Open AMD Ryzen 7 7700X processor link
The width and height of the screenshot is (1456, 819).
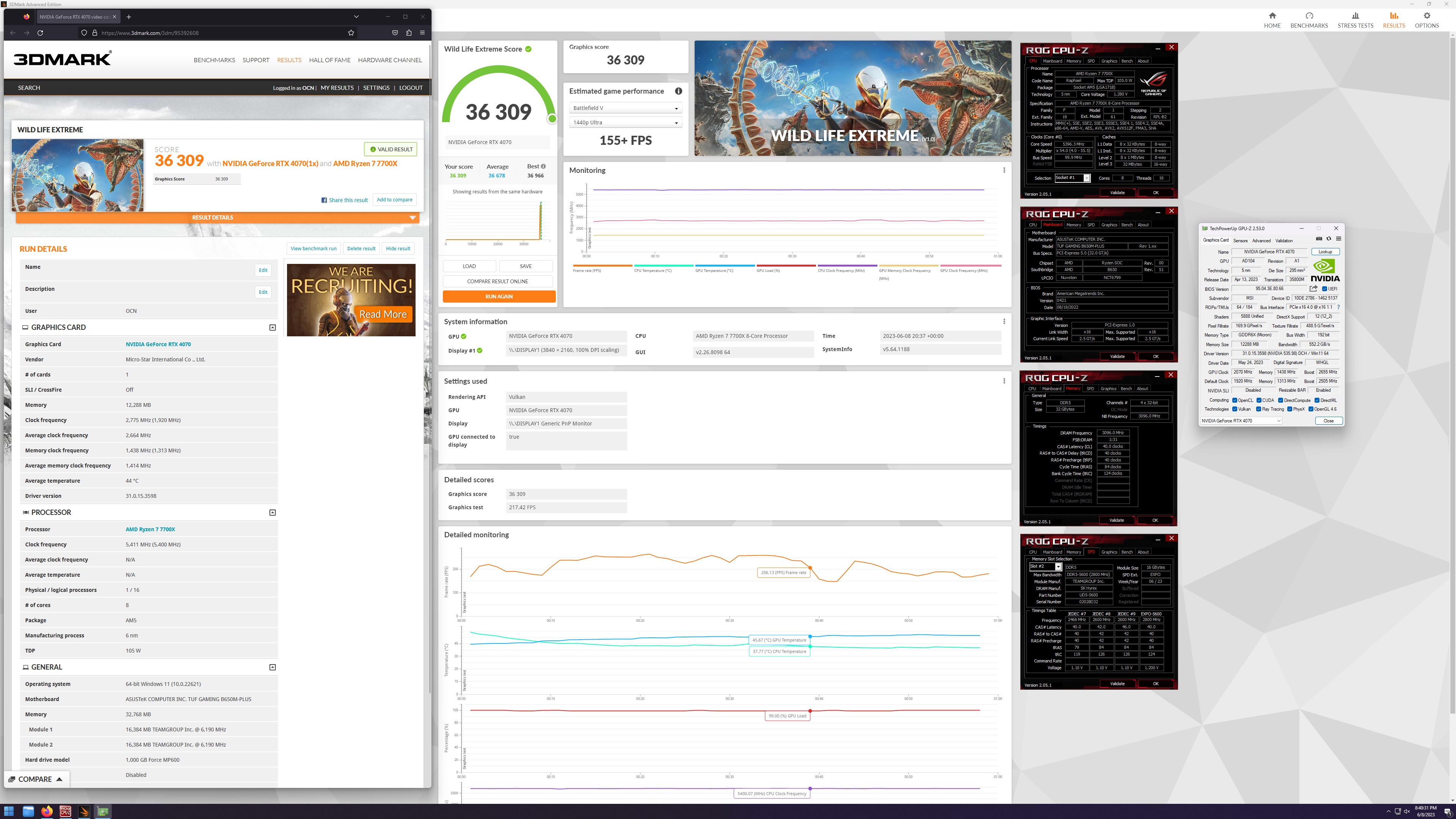pyautogui.click(x=151, y=530)
